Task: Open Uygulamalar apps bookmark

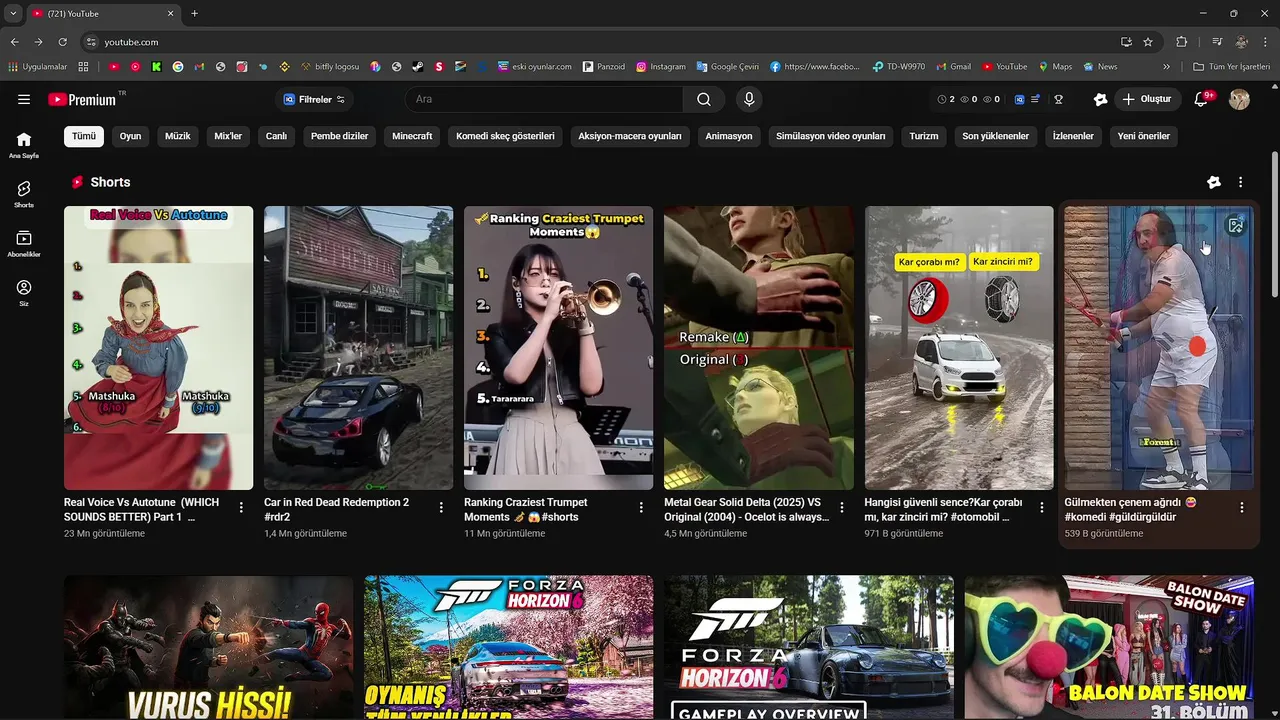Action: click(x=38, y=67)
